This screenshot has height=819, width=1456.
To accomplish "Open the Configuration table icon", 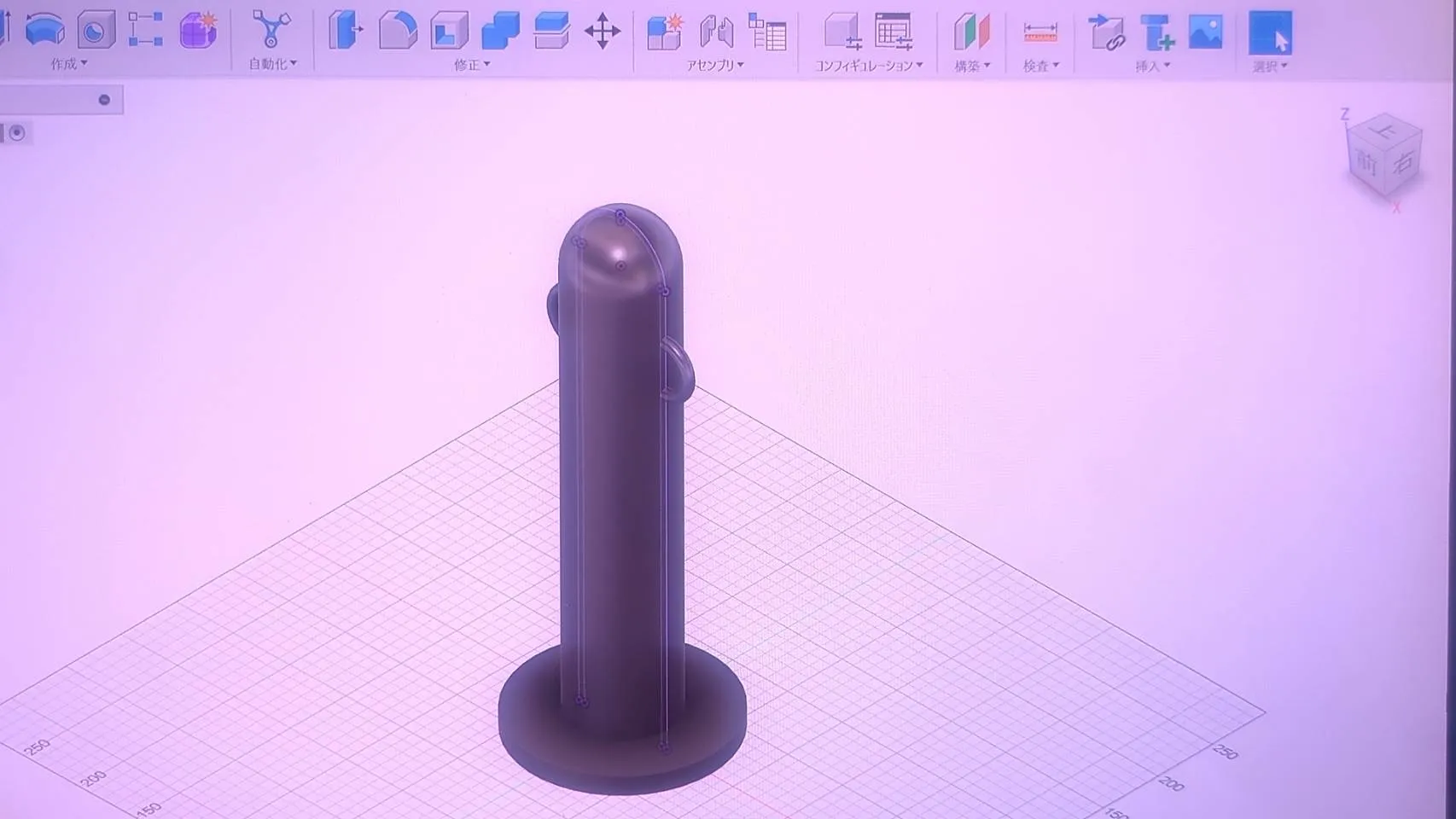I will tap(894, 32).
